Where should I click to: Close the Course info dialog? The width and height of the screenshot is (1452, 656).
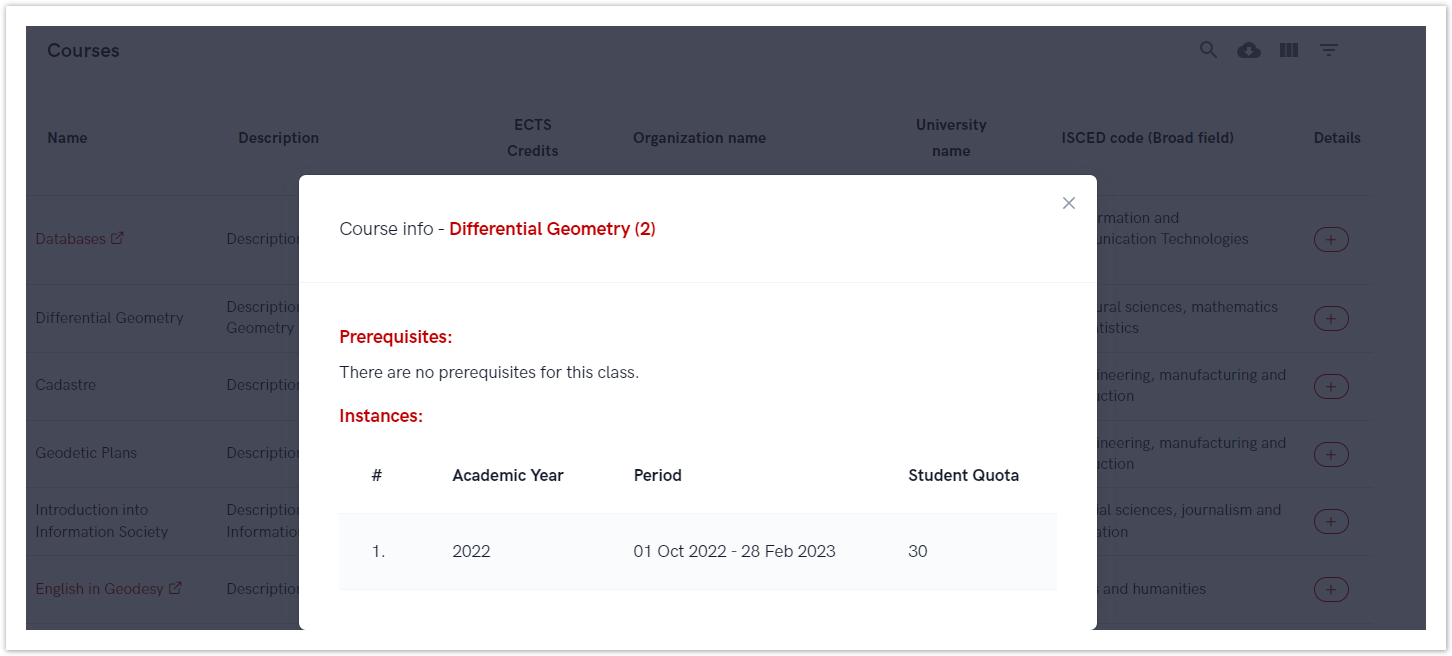point(1068,203)
